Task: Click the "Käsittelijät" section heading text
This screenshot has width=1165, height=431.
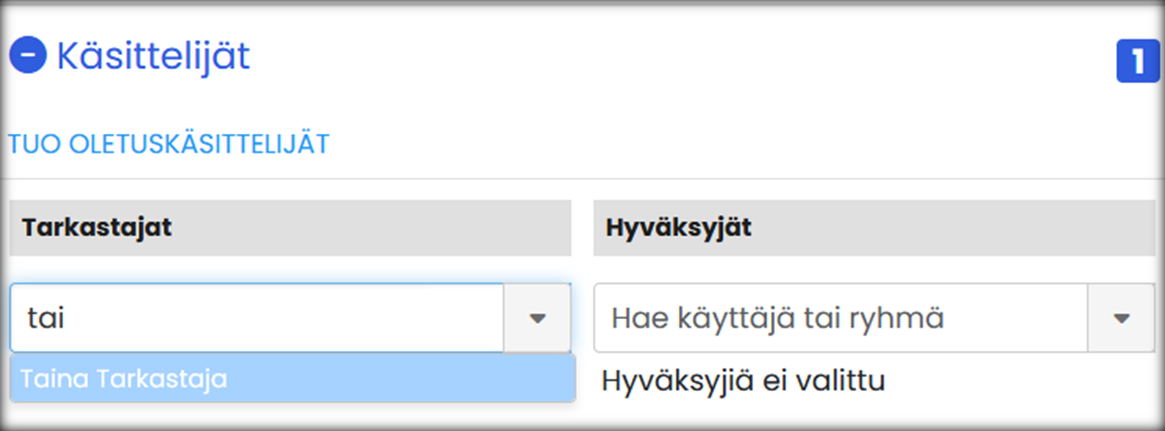Action: pyautogui.click(x=153, y=56)
